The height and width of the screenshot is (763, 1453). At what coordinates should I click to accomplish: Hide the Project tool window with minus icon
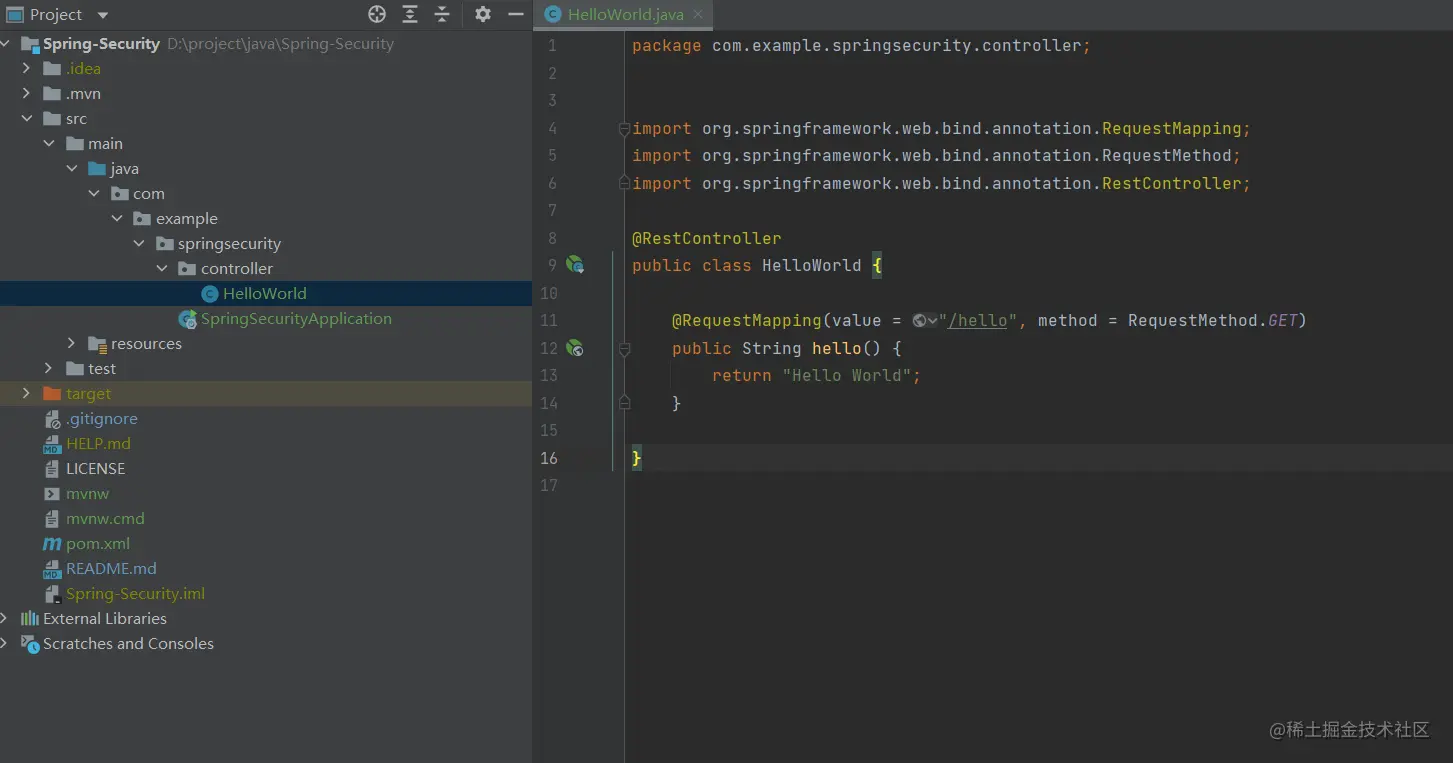coord(516,14)
